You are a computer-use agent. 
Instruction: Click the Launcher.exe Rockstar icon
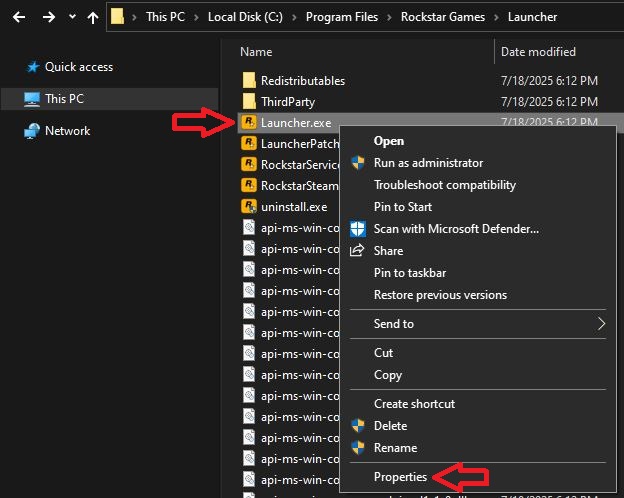tap(249, 122)
